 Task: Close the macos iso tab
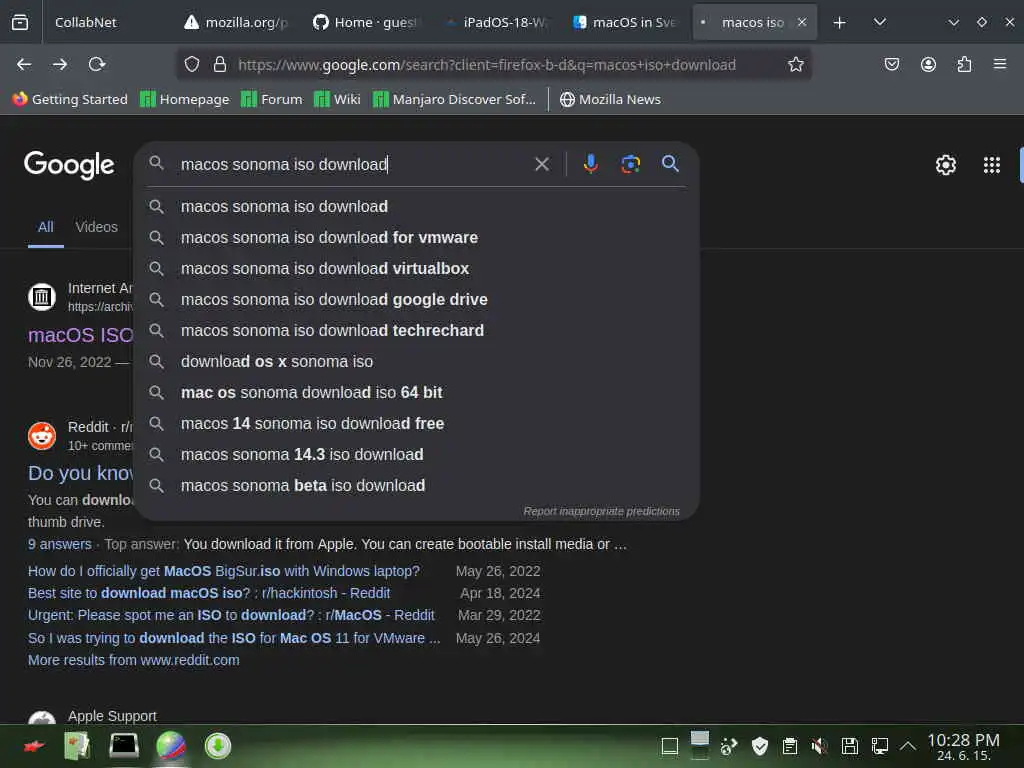pos(802,22)
